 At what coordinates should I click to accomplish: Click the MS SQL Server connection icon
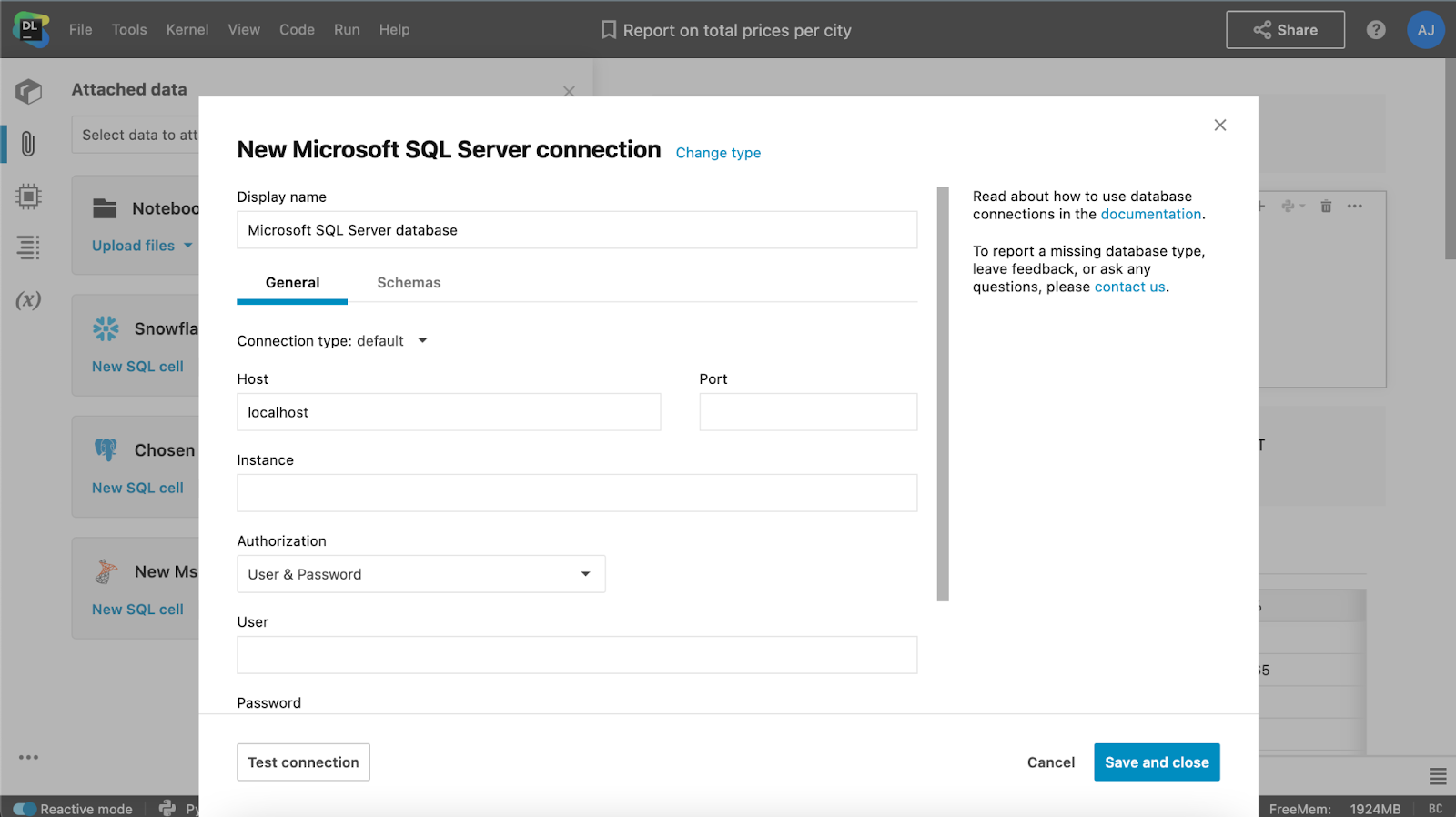[x=106, y=571]
